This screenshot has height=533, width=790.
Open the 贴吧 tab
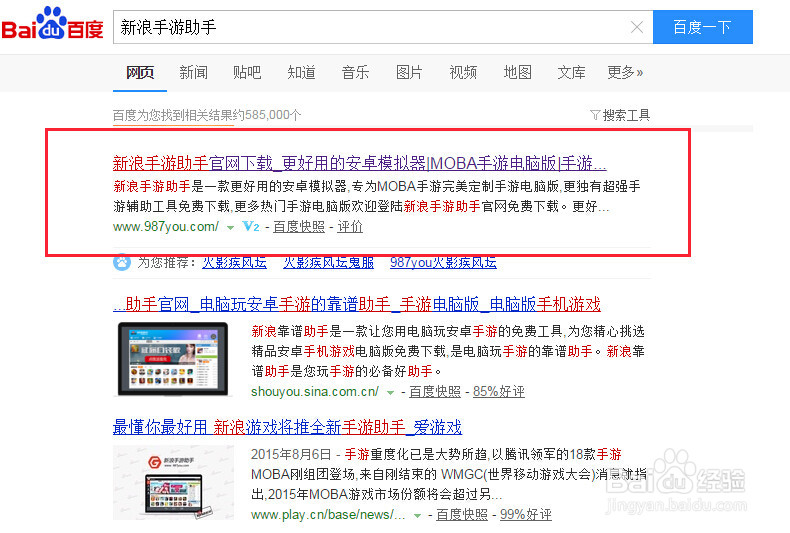(x=247, y=73)
